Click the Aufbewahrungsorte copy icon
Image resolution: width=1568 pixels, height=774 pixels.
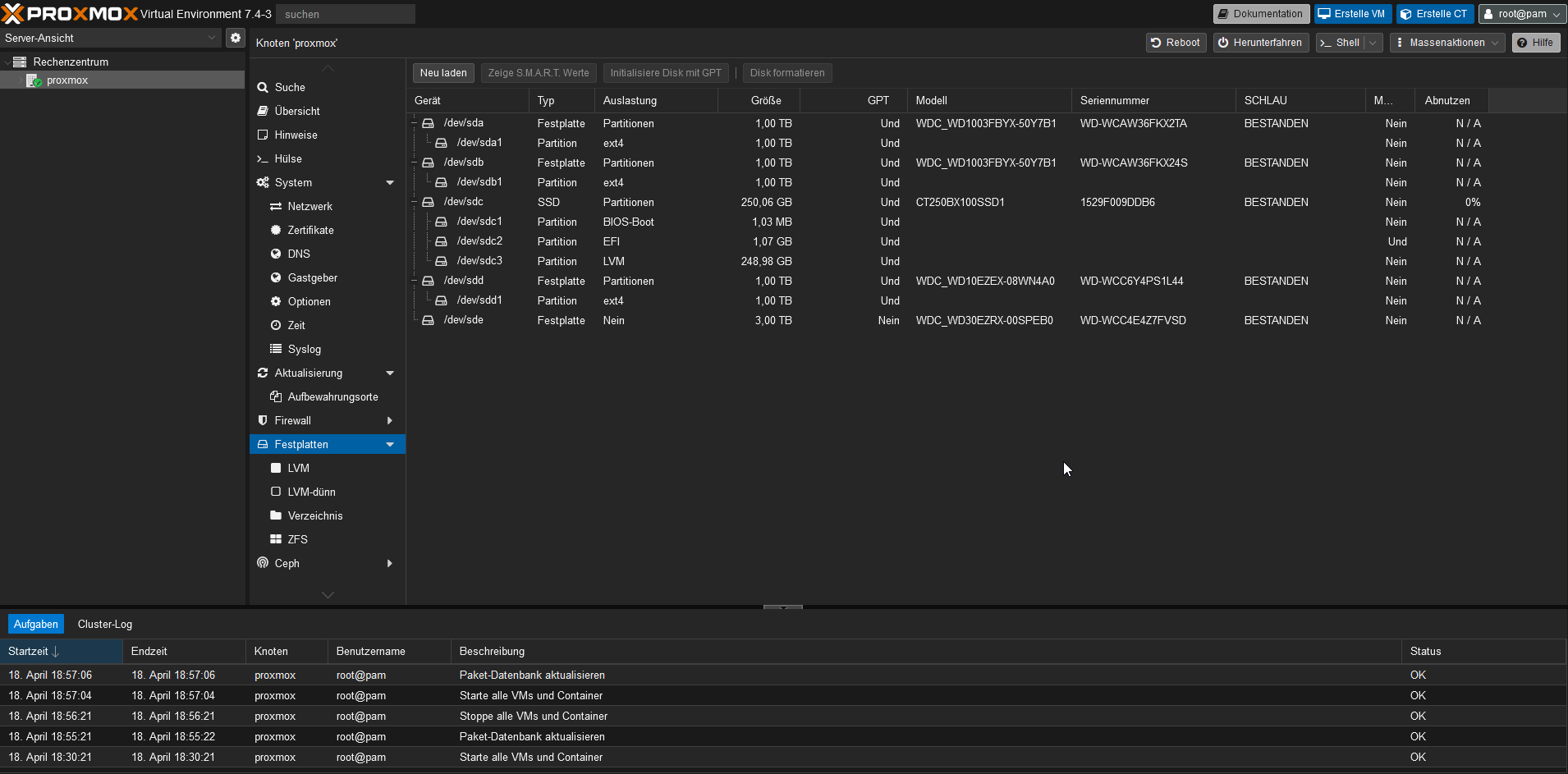point(276,396)
